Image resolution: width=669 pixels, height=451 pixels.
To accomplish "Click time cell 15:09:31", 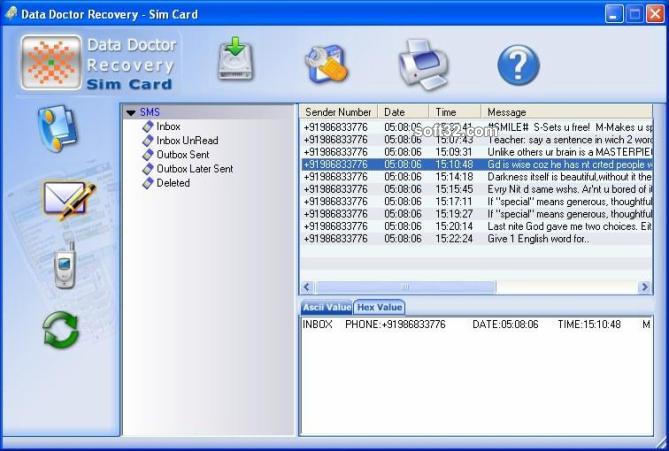I will point(454,152).
